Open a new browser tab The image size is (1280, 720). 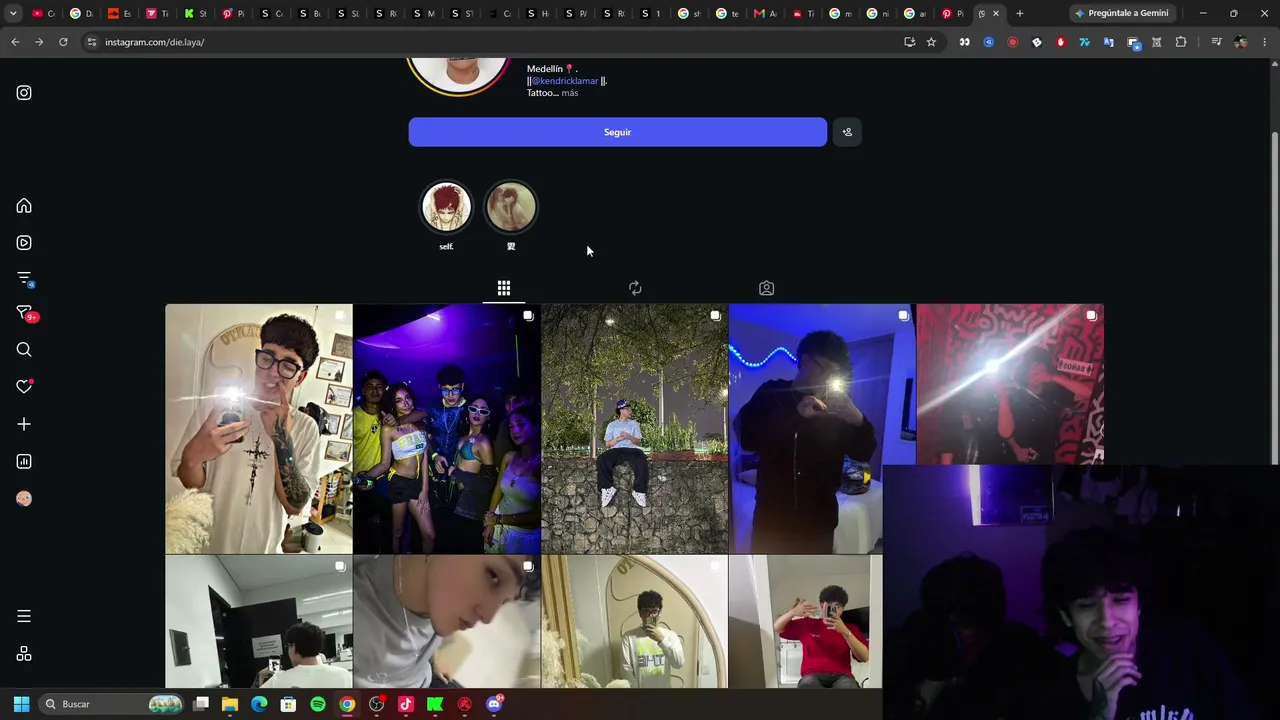[1020, 13]
